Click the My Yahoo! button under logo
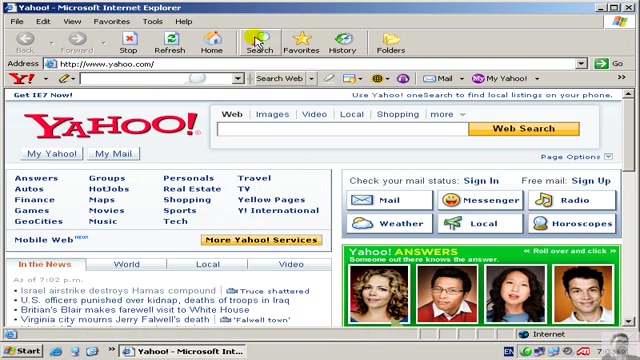The height and width of the screenshot is (360, 640). point(52,154)
